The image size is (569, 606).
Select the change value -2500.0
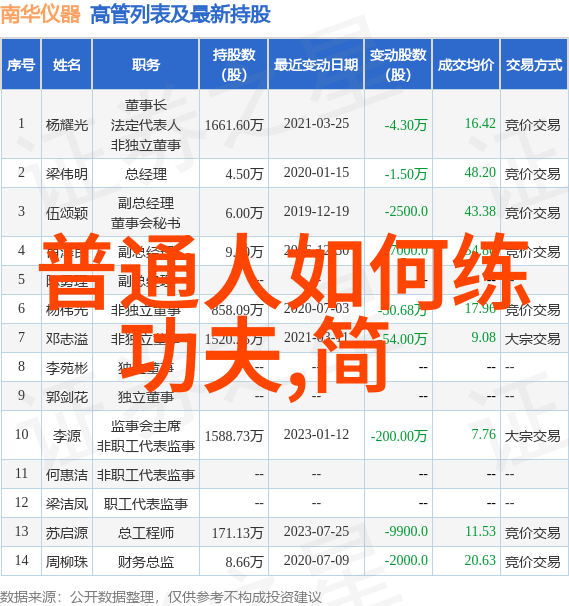tap(406, 211)
